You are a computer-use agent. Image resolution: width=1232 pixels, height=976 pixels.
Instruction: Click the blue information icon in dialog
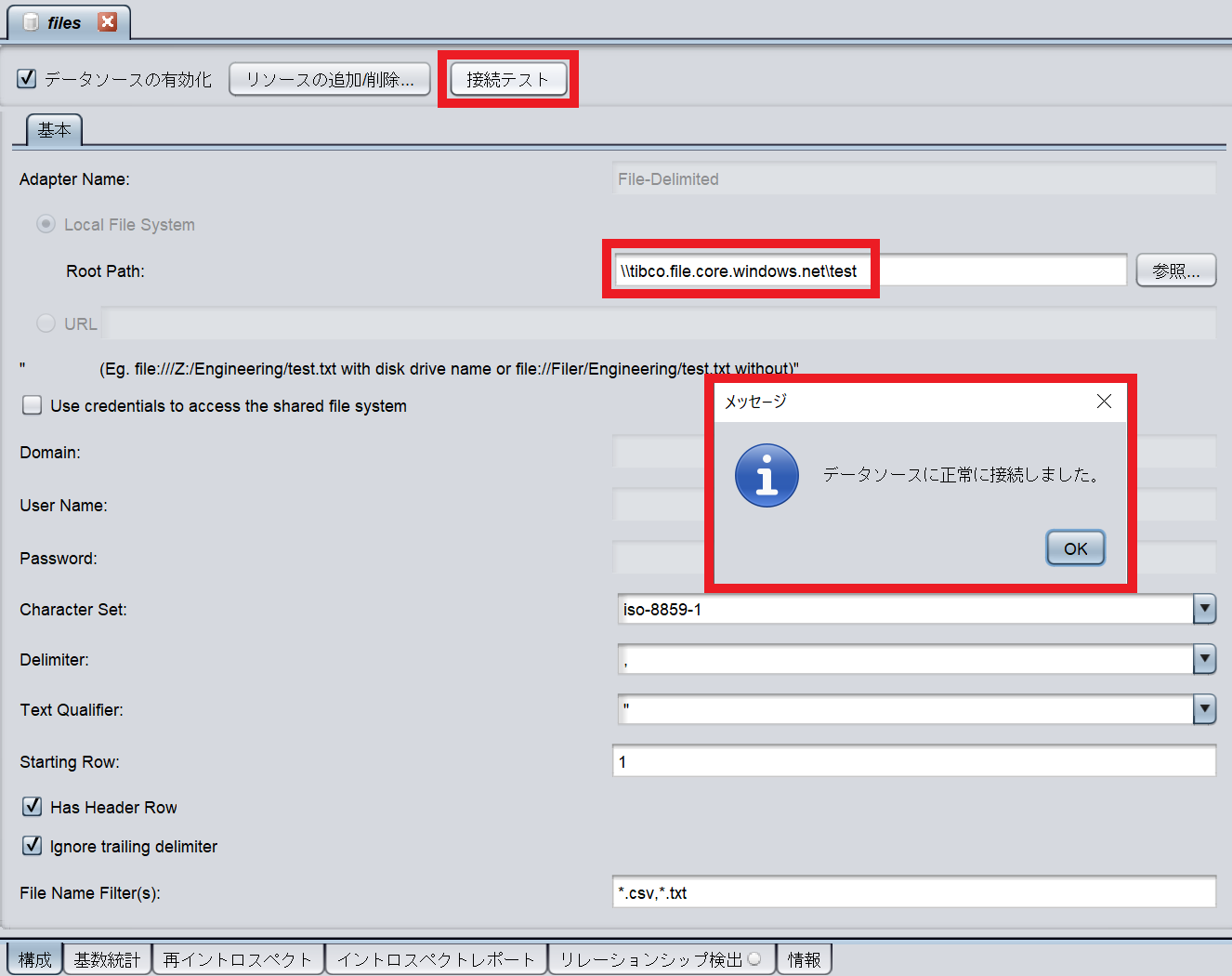[x=767, y=475]
